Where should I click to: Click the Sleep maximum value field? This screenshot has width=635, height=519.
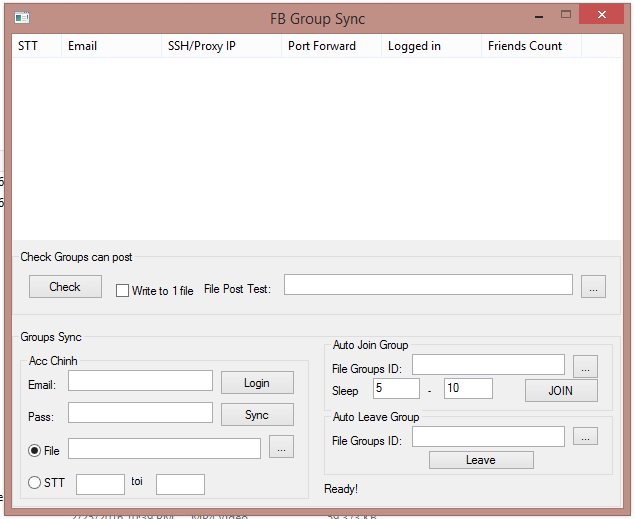tap(468, 388)
